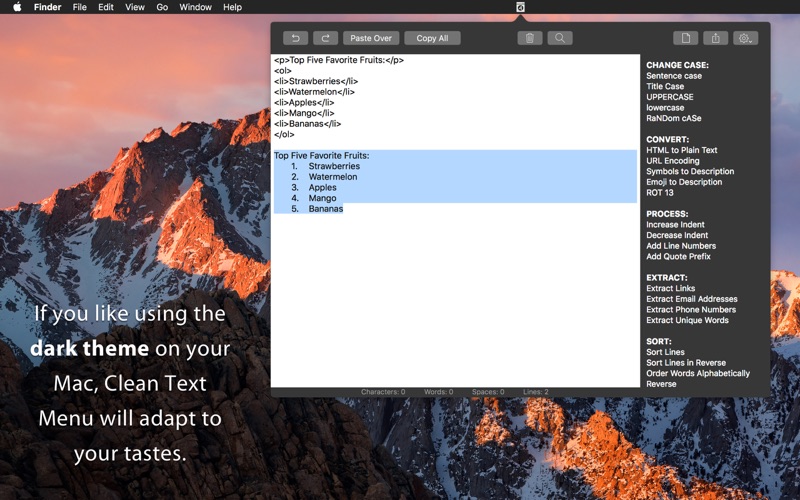Open the Go menu

162,7
